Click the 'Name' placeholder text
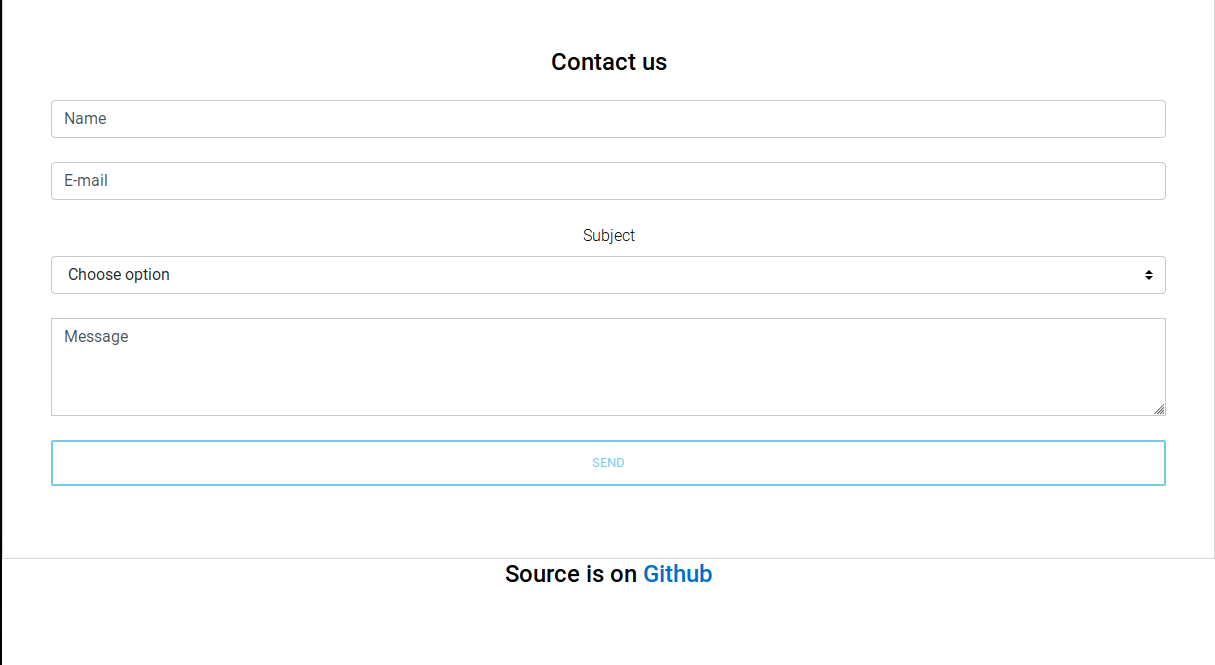Screen dimensions: 1215x665 [x=85, y=119]
